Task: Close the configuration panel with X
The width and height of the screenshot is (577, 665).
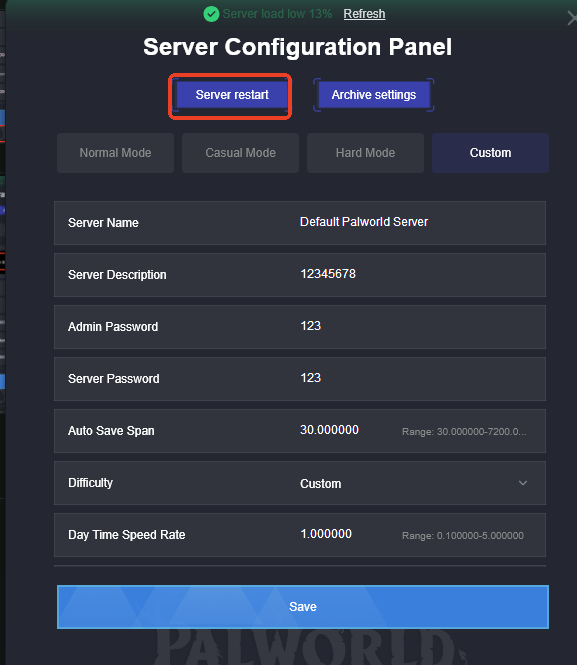Action: click(x=572, y=18)
